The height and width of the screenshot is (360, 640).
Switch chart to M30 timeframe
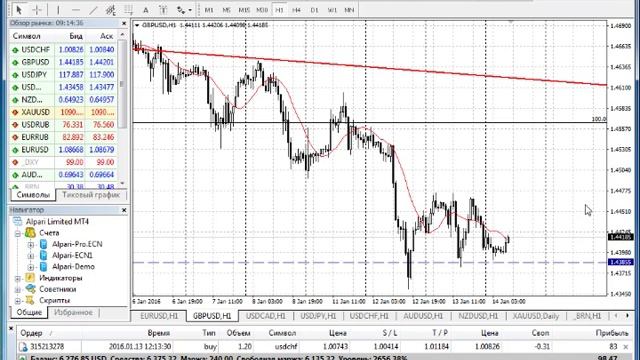[x=262, y=10]
